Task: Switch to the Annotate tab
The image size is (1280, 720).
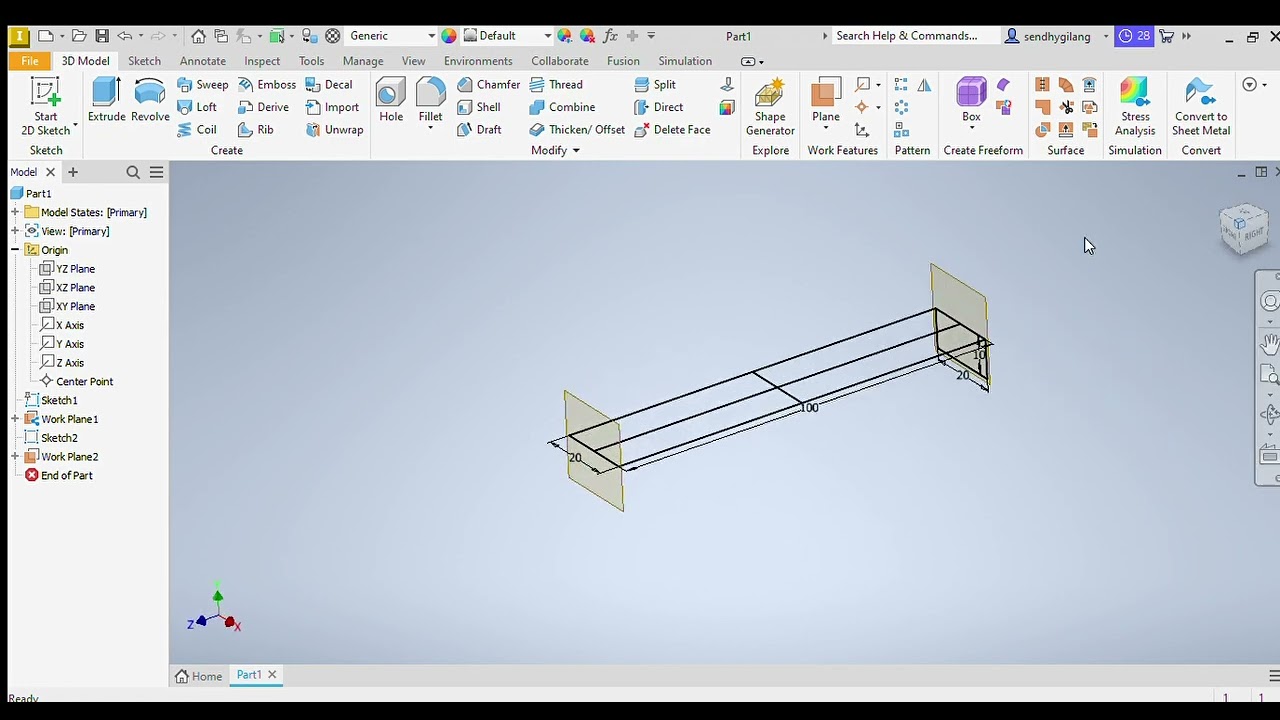Action: (202, 61)
